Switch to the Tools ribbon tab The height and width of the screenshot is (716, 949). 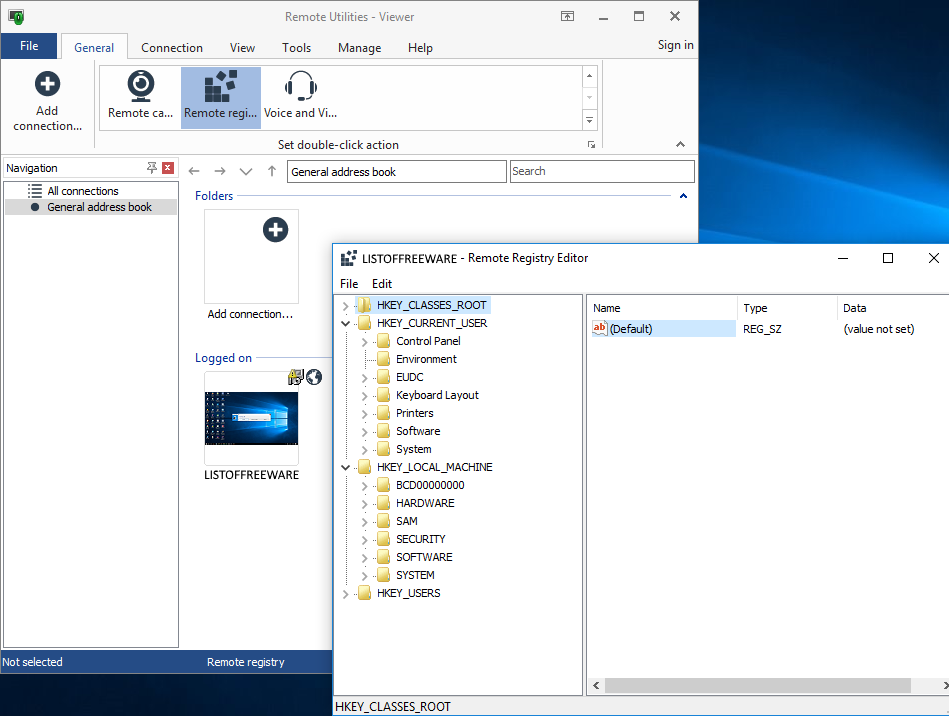click(x=297, y=47)
